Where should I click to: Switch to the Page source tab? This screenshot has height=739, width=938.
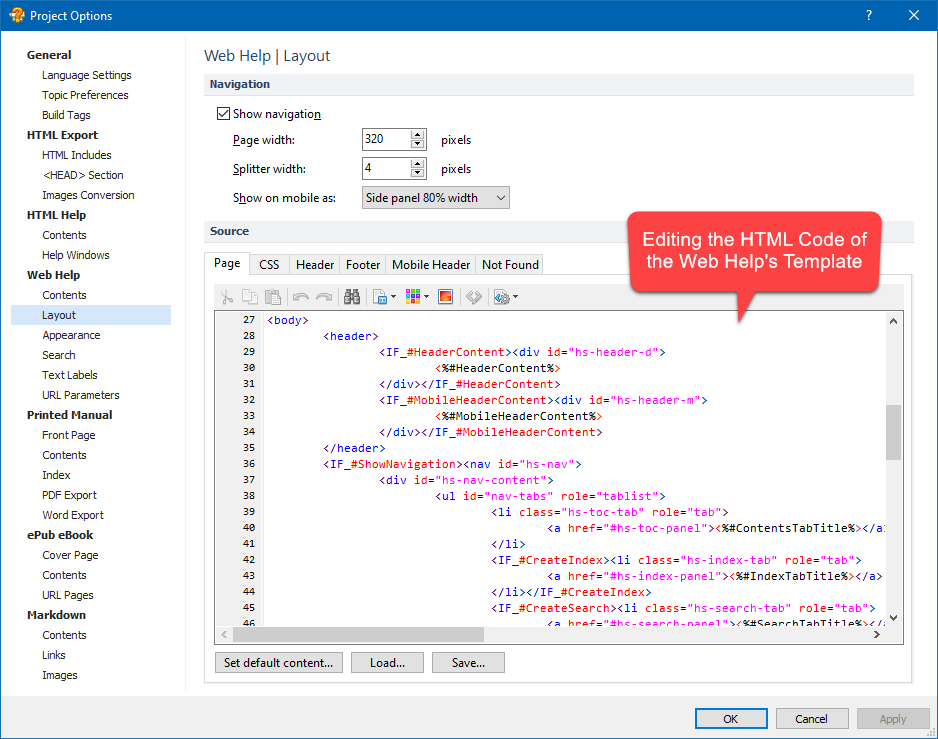point(227,263)
